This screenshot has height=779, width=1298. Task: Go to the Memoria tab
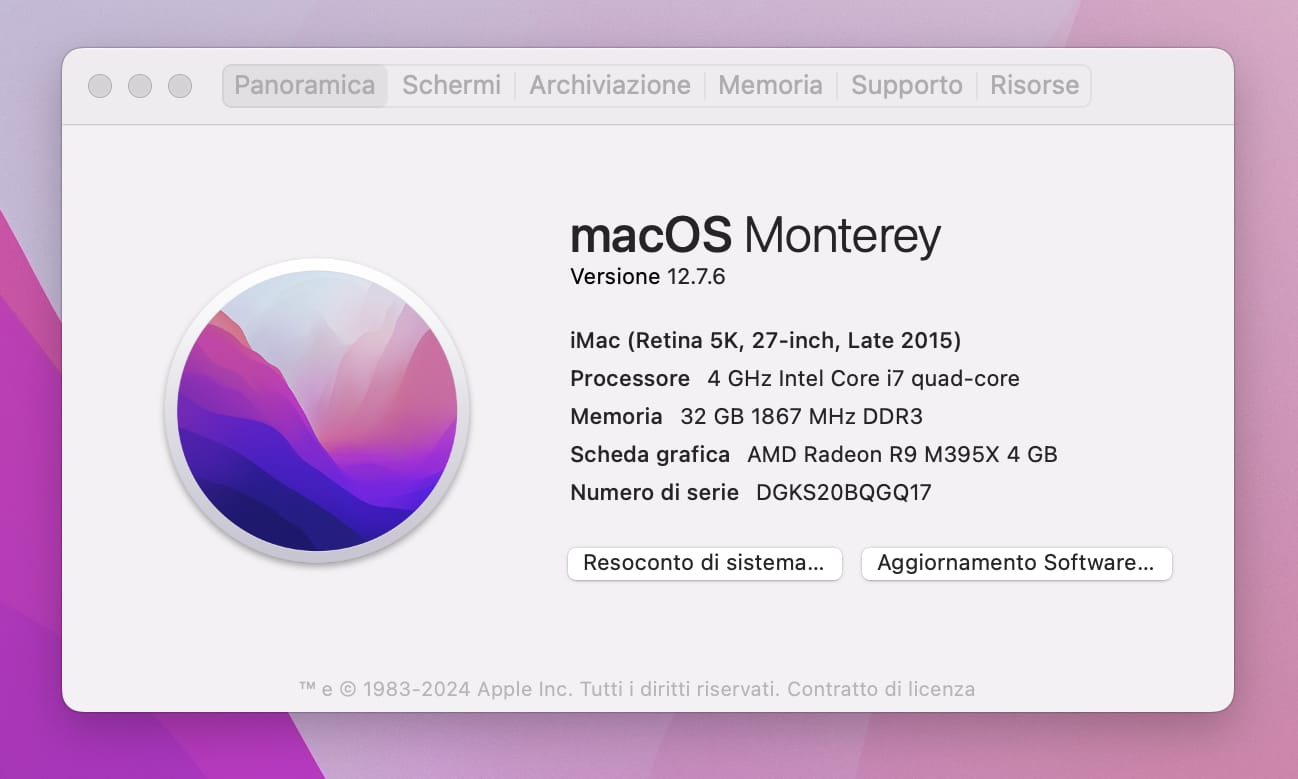click(x=770, y=86)
